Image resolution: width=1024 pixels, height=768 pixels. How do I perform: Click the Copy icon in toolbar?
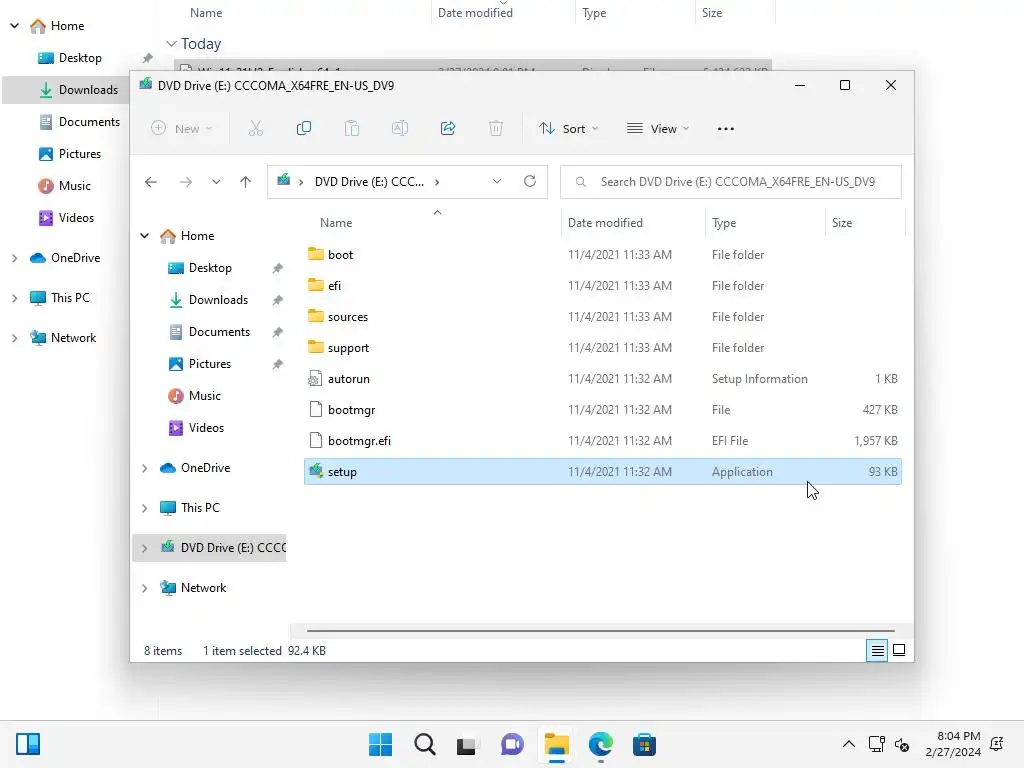pyautogui.click(x=304, y=128)
